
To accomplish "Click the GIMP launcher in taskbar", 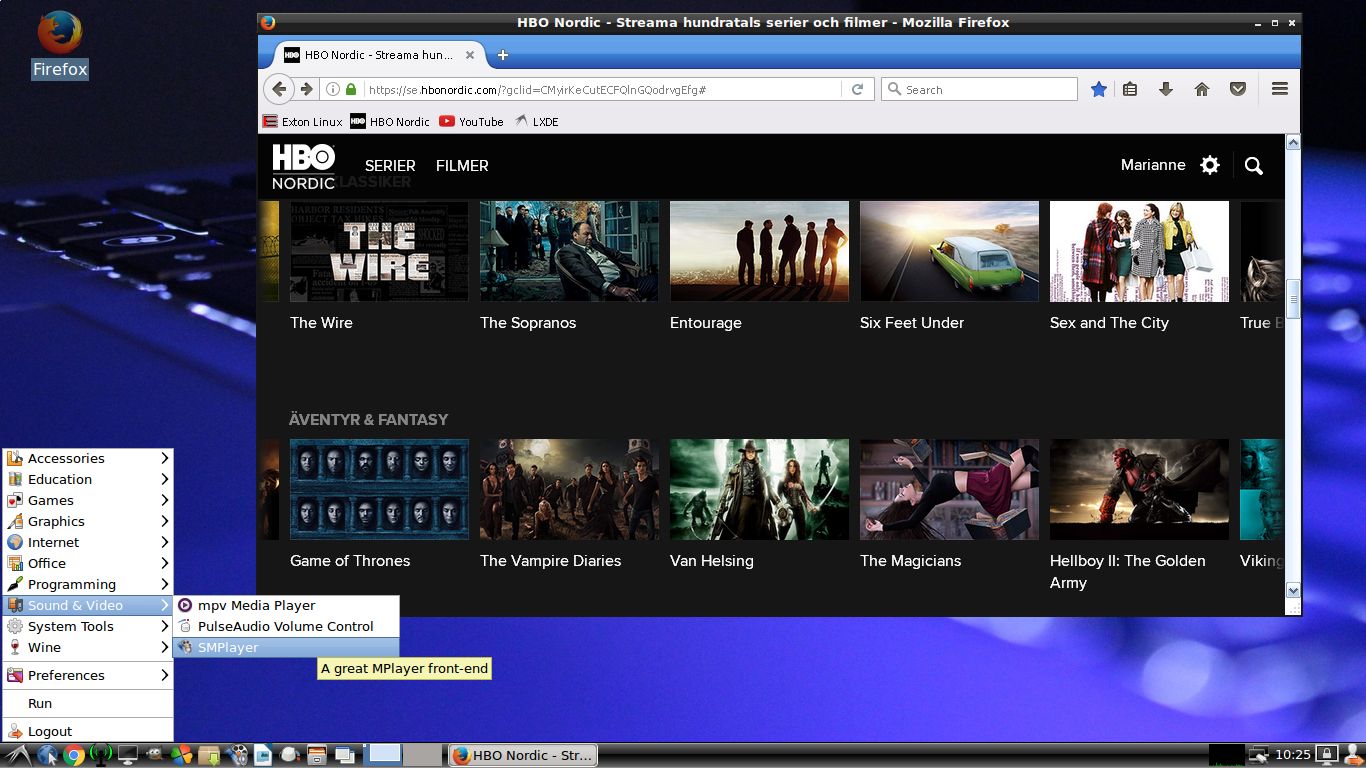I will [x=155, y=755].
